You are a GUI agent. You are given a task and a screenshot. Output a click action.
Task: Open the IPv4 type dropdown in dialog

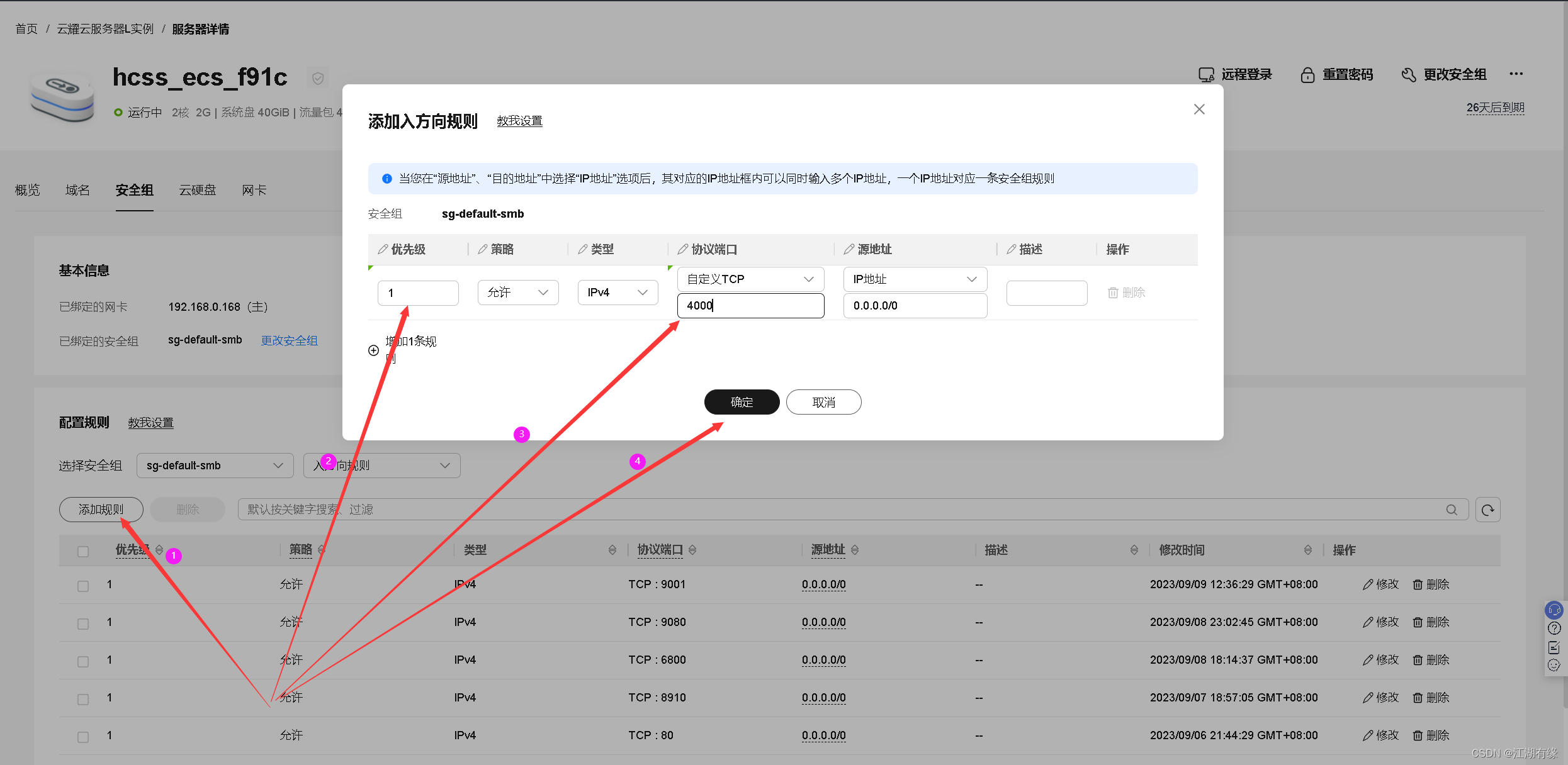618,293
